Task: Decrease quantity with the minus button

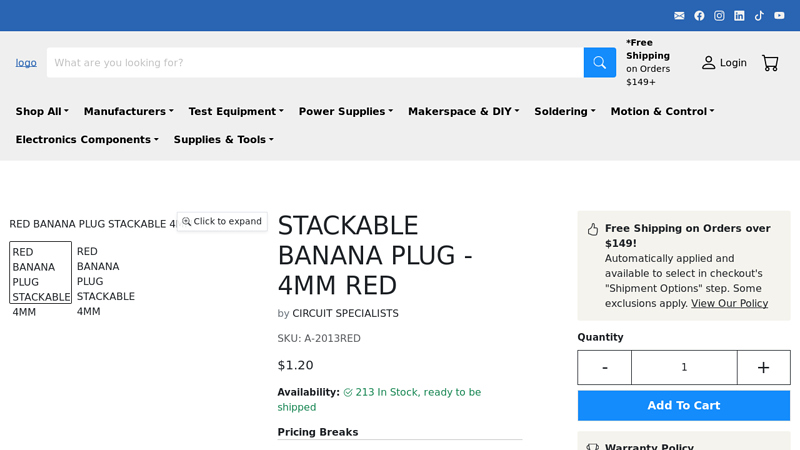Action: click(604, 368)
